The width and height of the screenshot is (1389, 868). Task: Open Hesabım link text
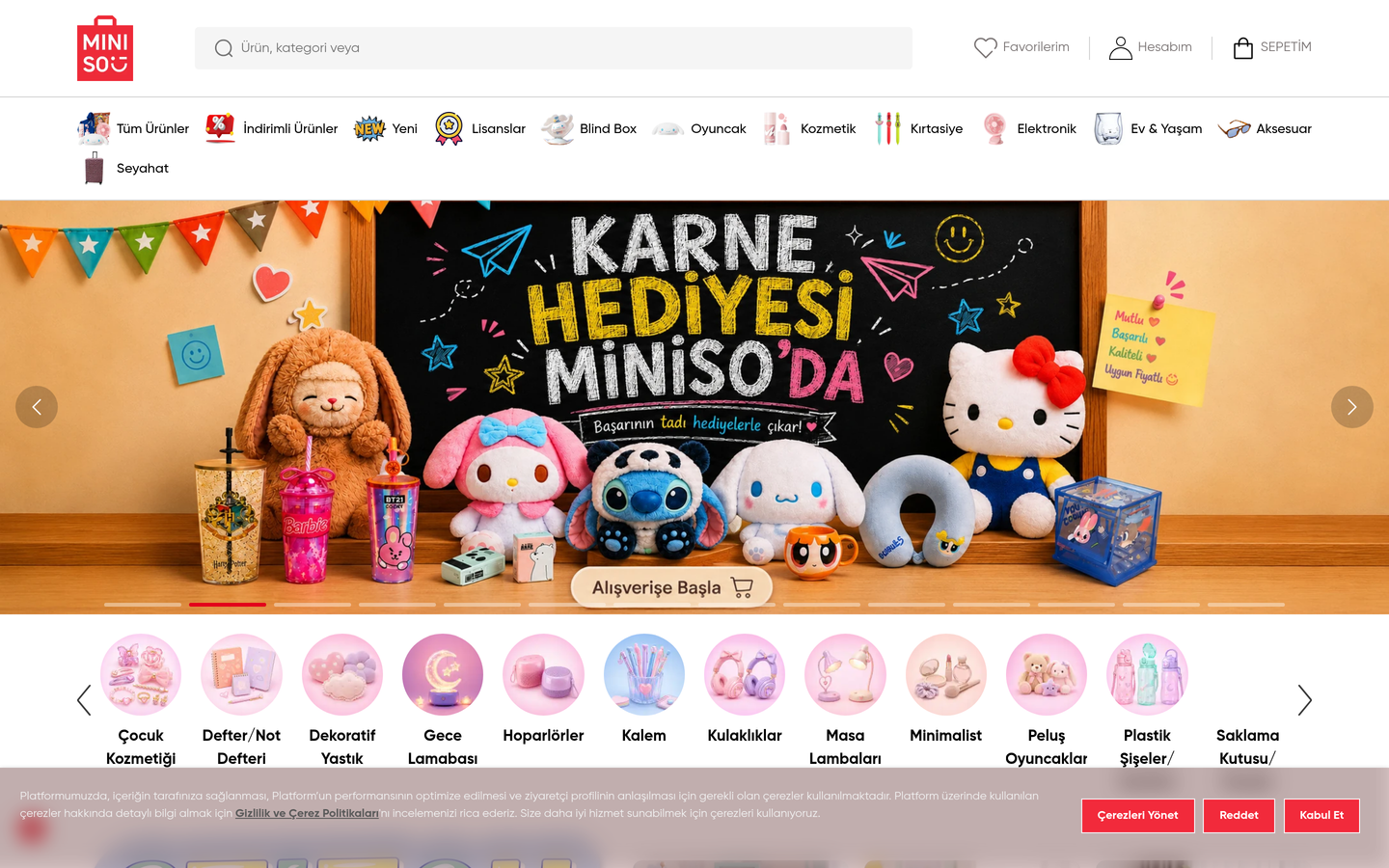click(x=1164, y=47)
